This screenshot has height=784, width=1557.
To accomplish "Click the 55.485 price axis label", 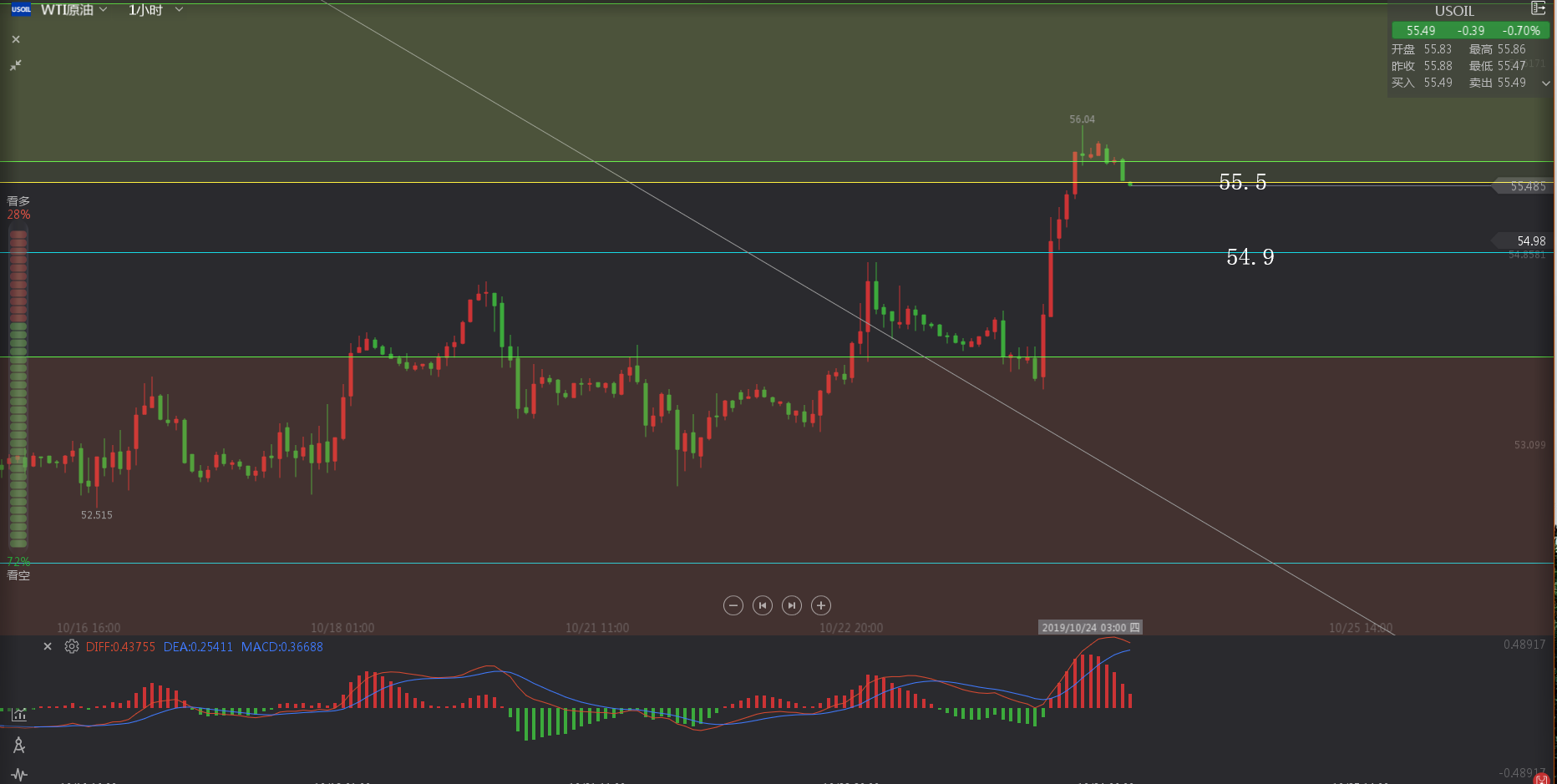I will (1526, 186).
